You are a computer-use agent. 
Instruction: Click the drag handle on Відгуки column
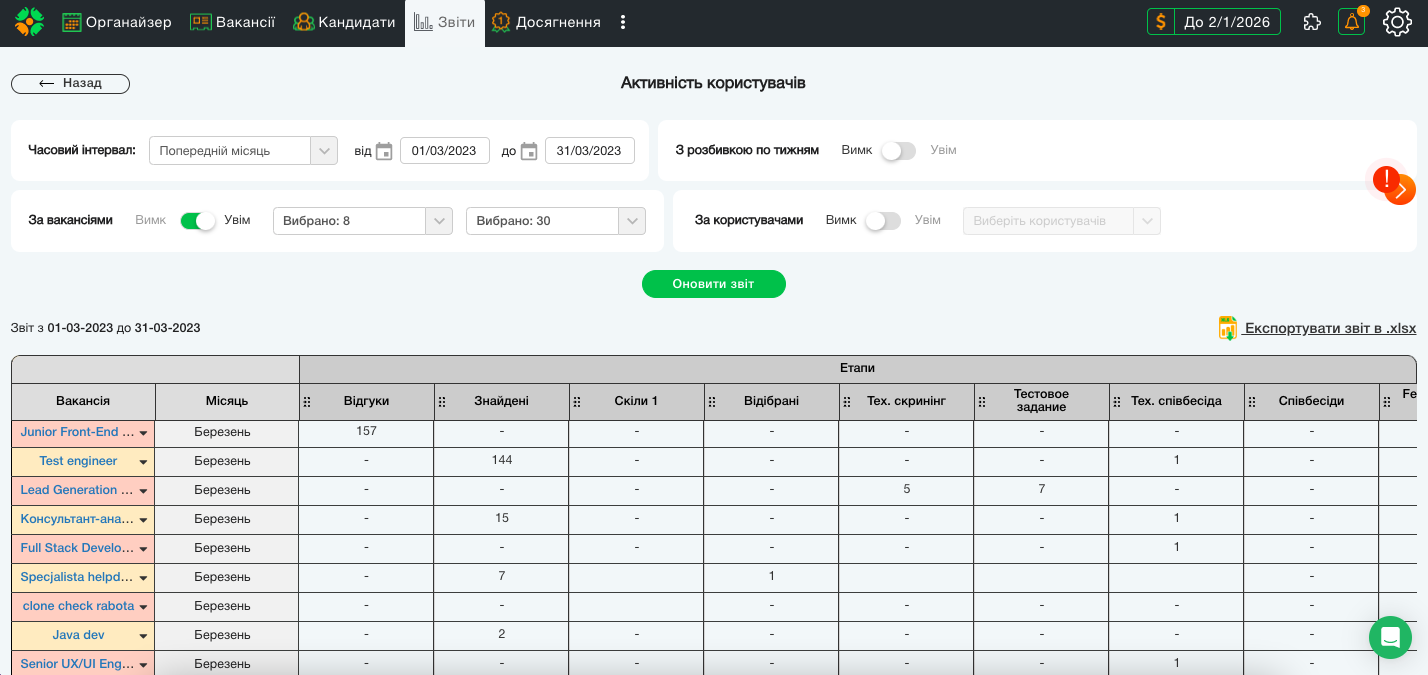pyautogui.click(x=308, y=401)
